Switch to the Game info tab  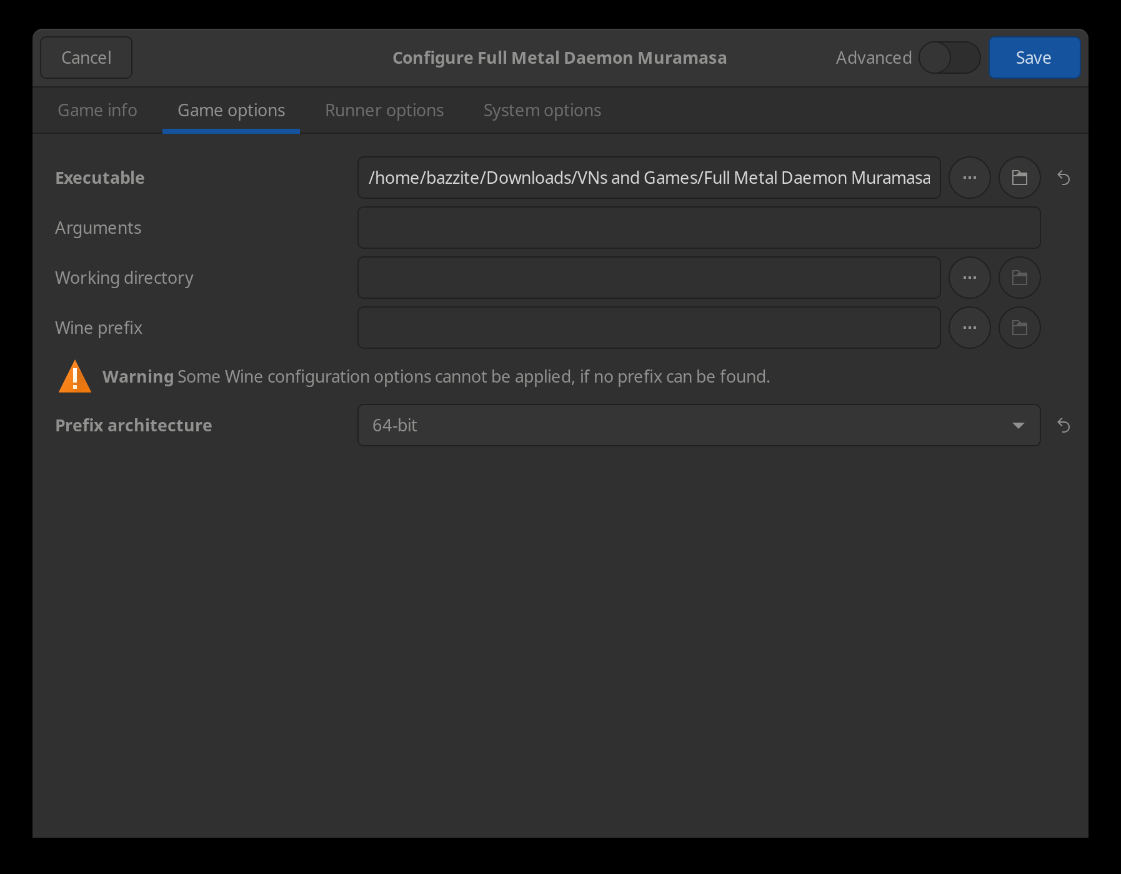tap(97, 110)
